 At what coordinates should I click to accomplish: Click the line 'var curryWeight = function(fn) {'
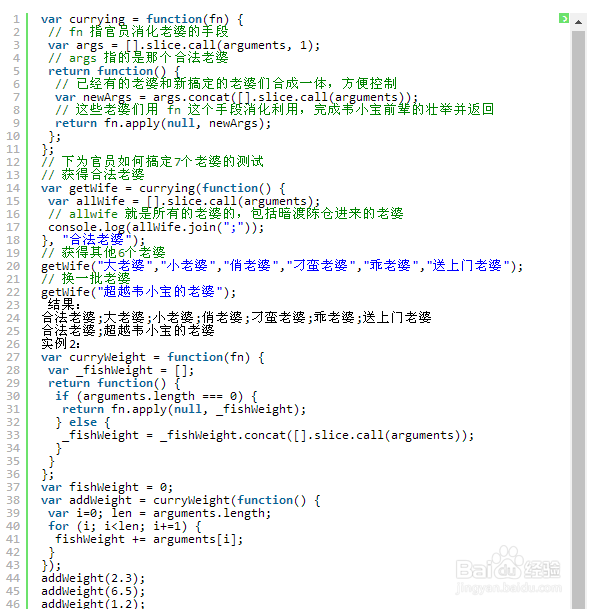pyautogui.click(x=153, y=357)
